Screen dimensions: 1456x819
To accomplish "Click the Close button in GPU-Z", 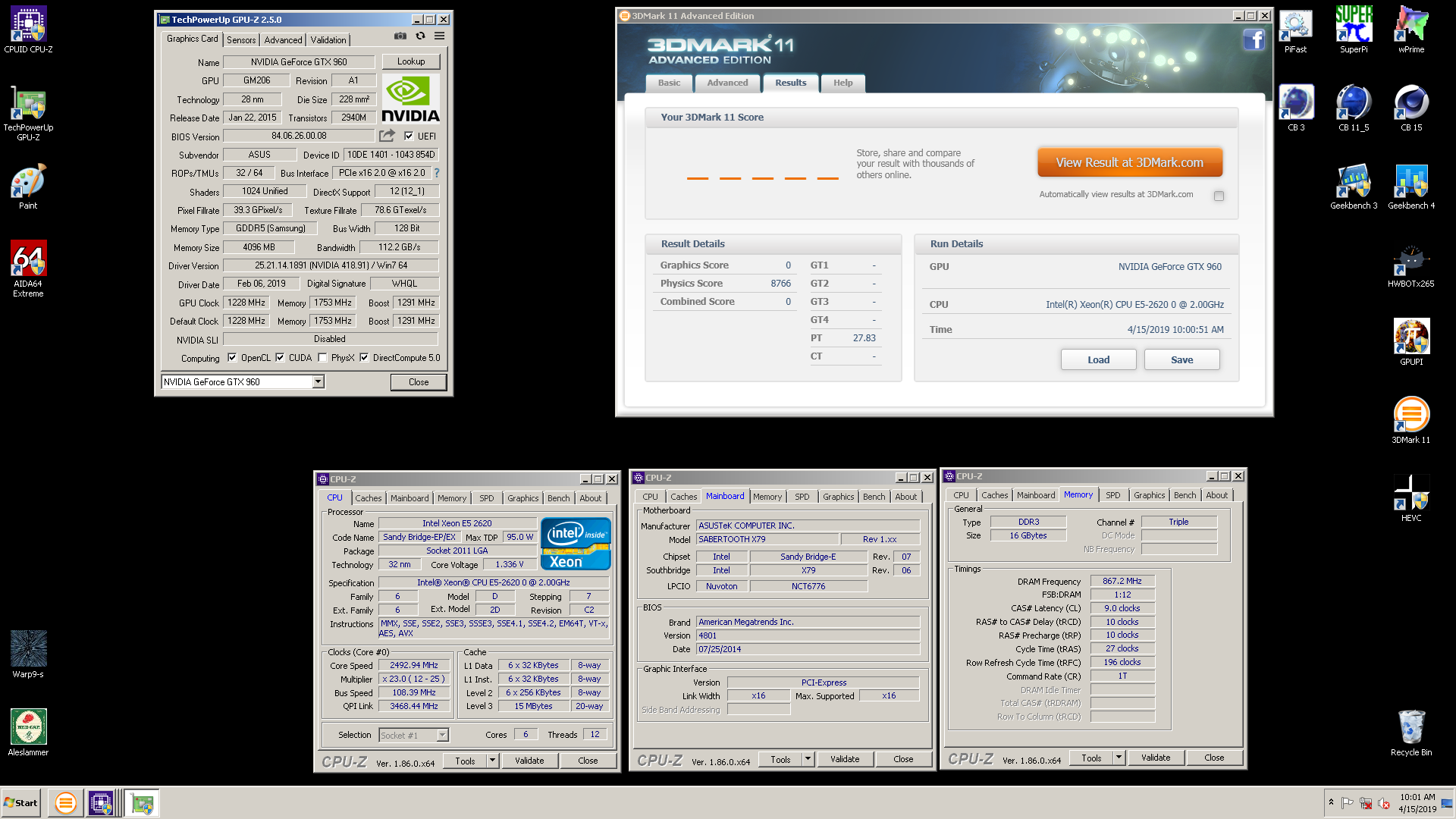I will pos(419,382).
